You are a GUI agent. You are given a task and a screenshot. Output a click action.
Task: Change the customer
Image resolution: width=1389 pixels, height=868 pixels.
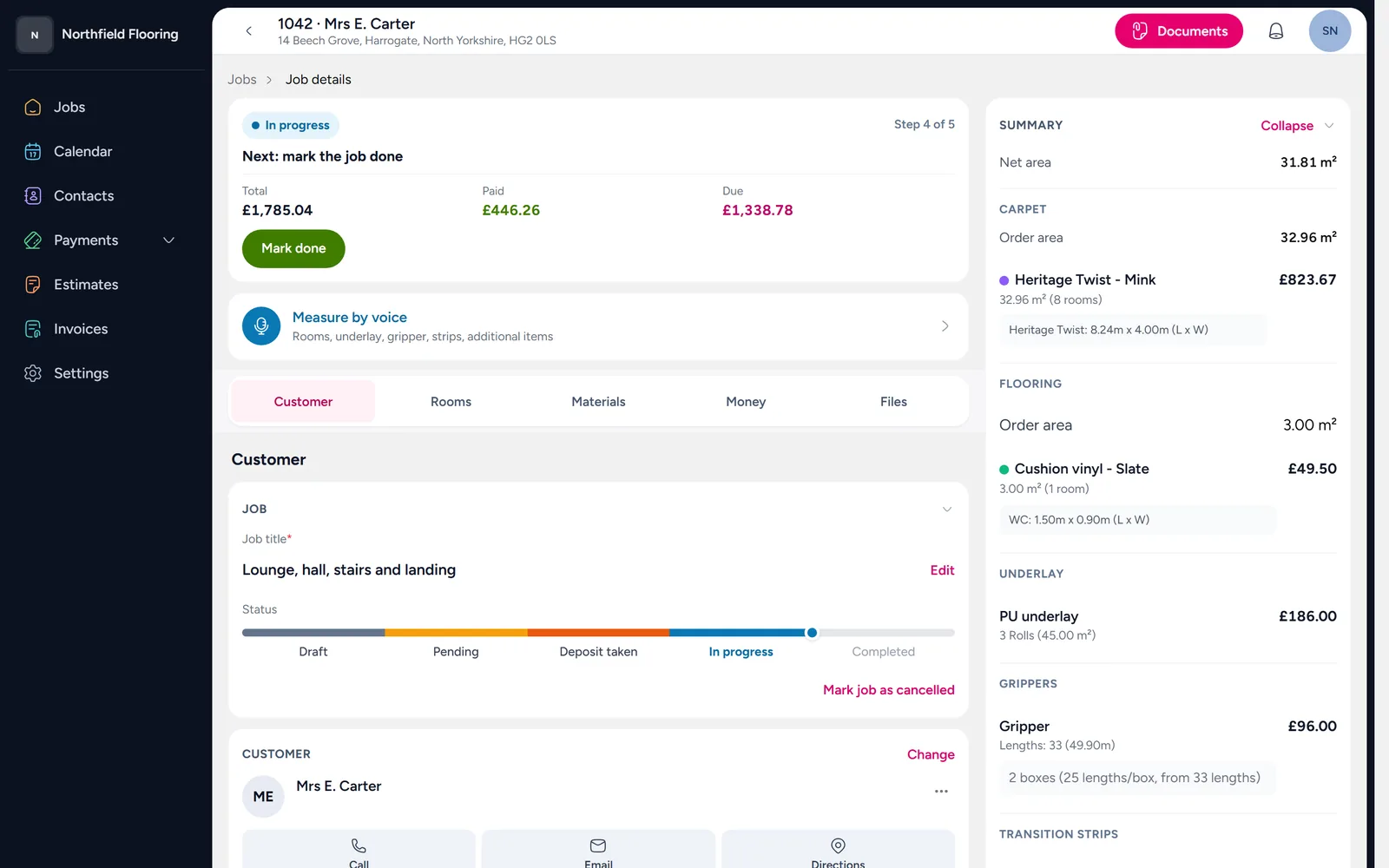point(931,754)
